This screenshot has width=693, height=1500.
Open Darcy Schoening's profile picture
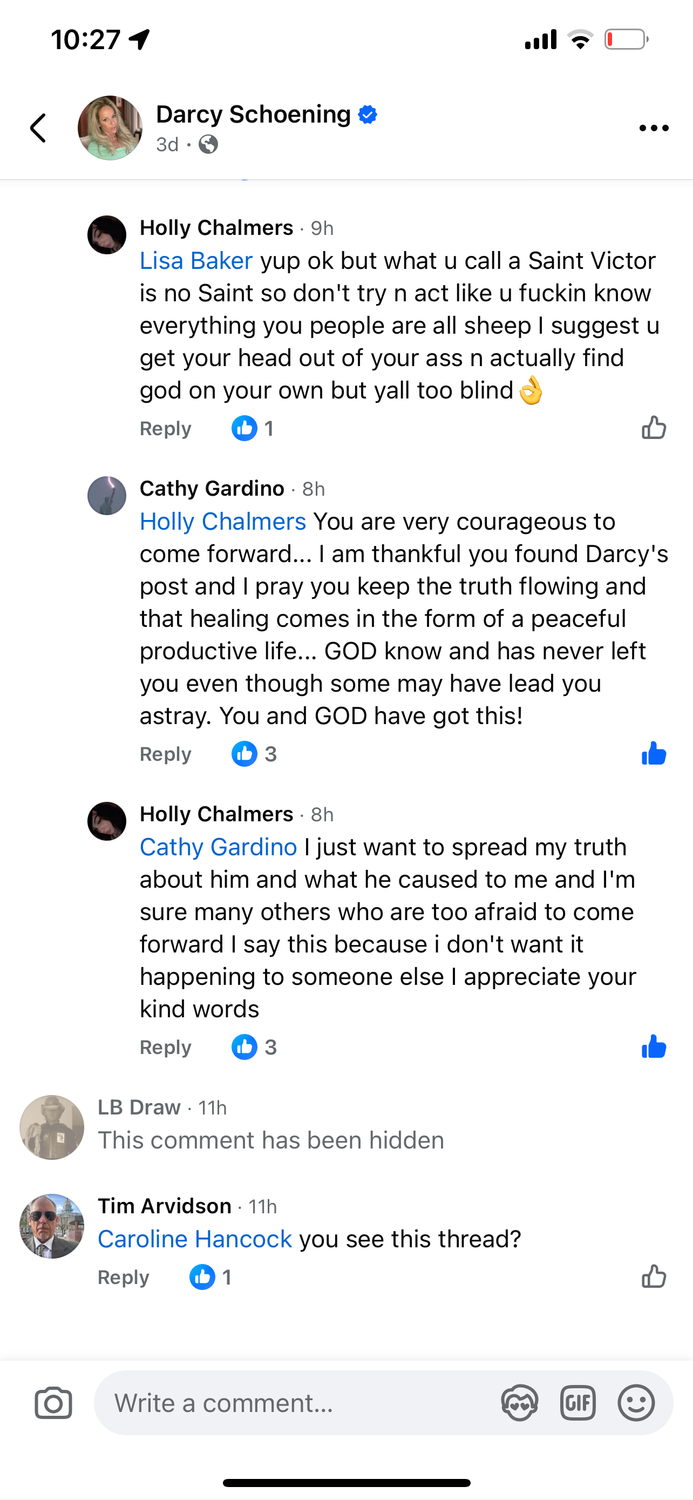110,128
